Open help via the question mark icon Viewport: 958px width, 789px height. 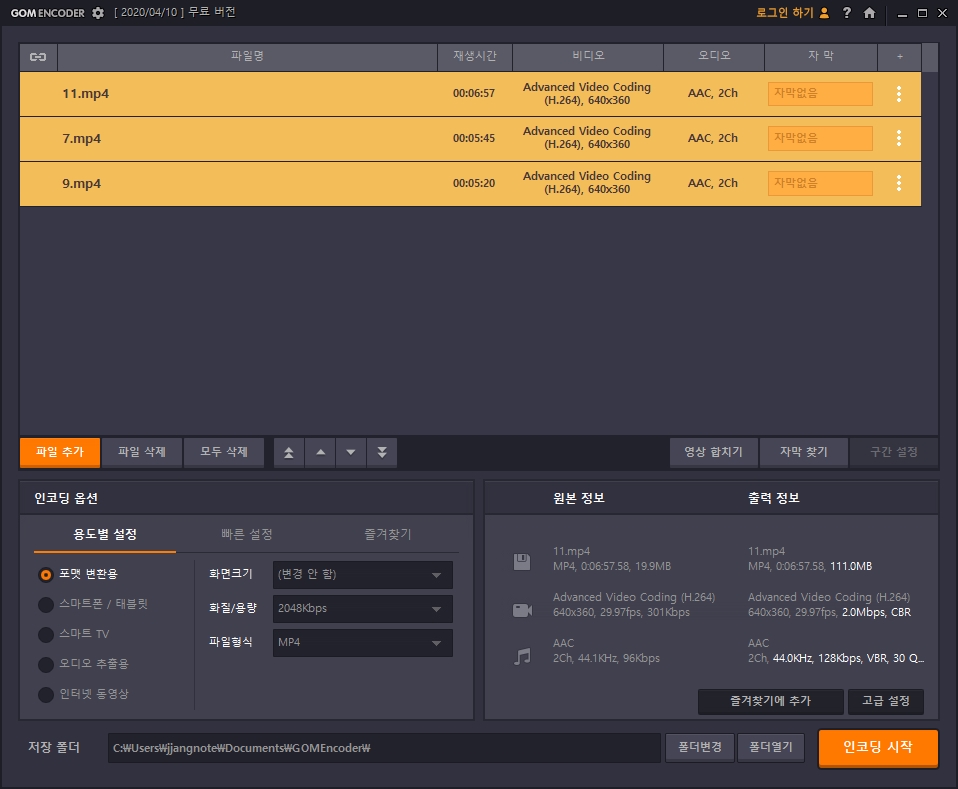[x=847, y=13]
